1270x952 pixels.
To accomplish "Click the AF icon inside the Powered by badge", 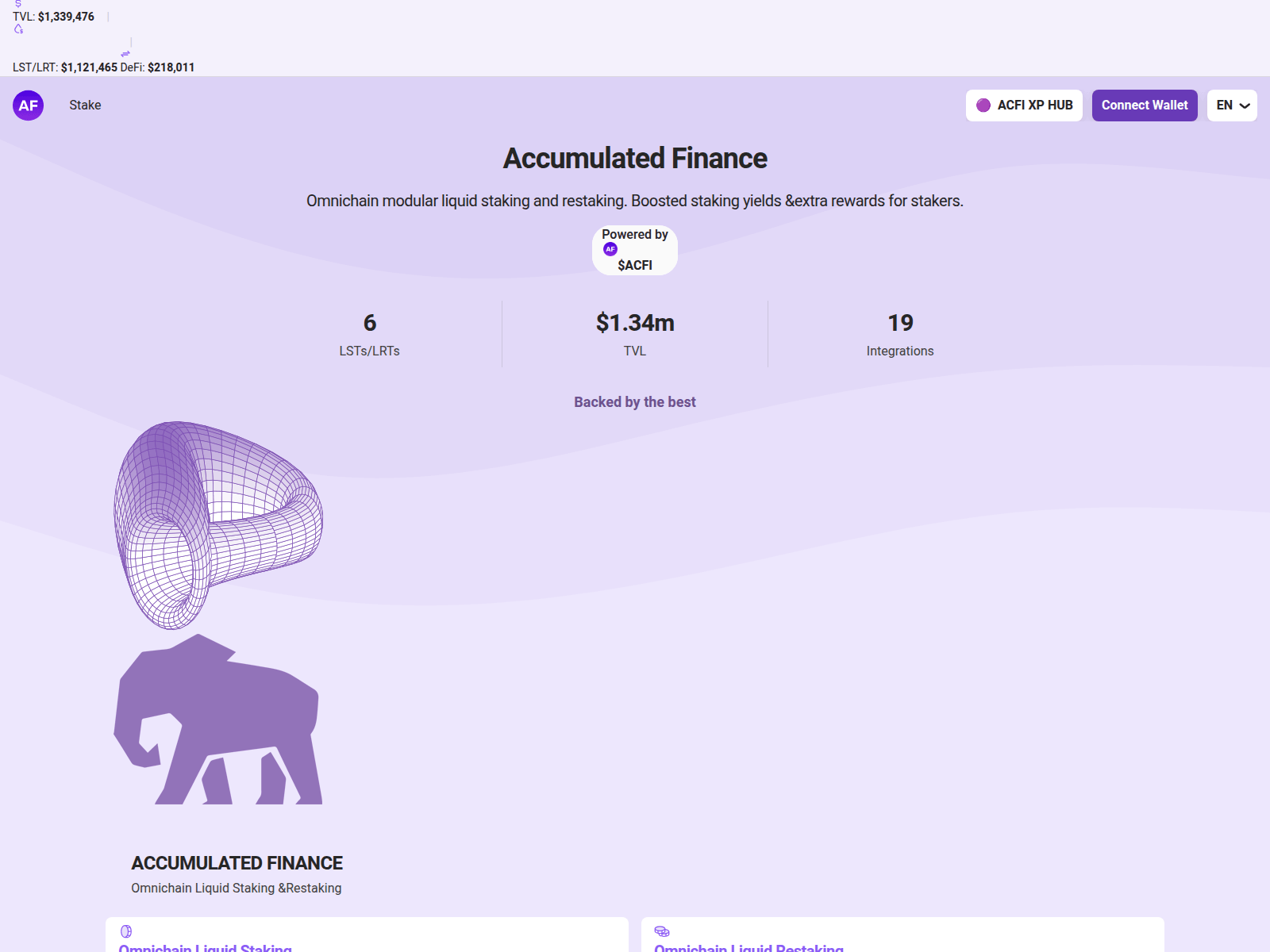I will tap(610, 248).
